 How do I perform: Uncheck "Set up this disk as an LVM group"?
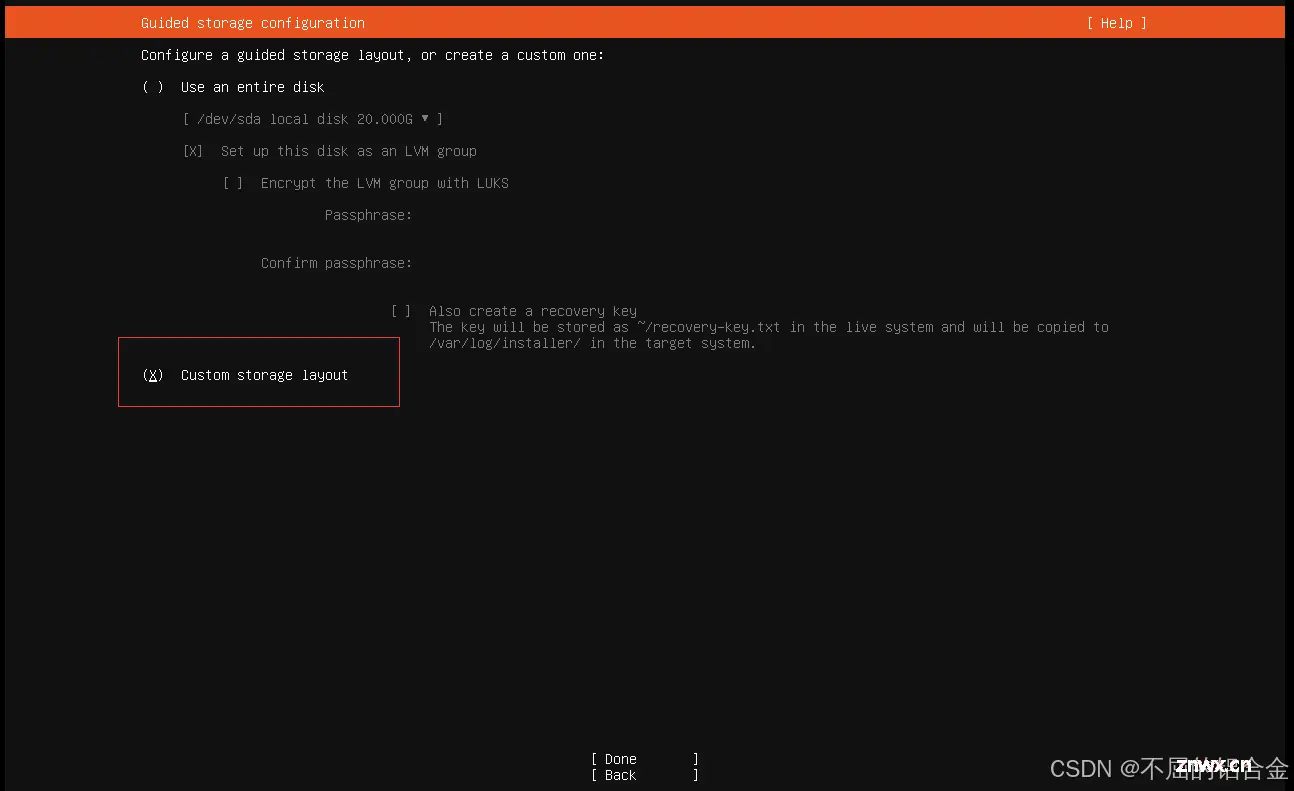click(x=193, y=151)
